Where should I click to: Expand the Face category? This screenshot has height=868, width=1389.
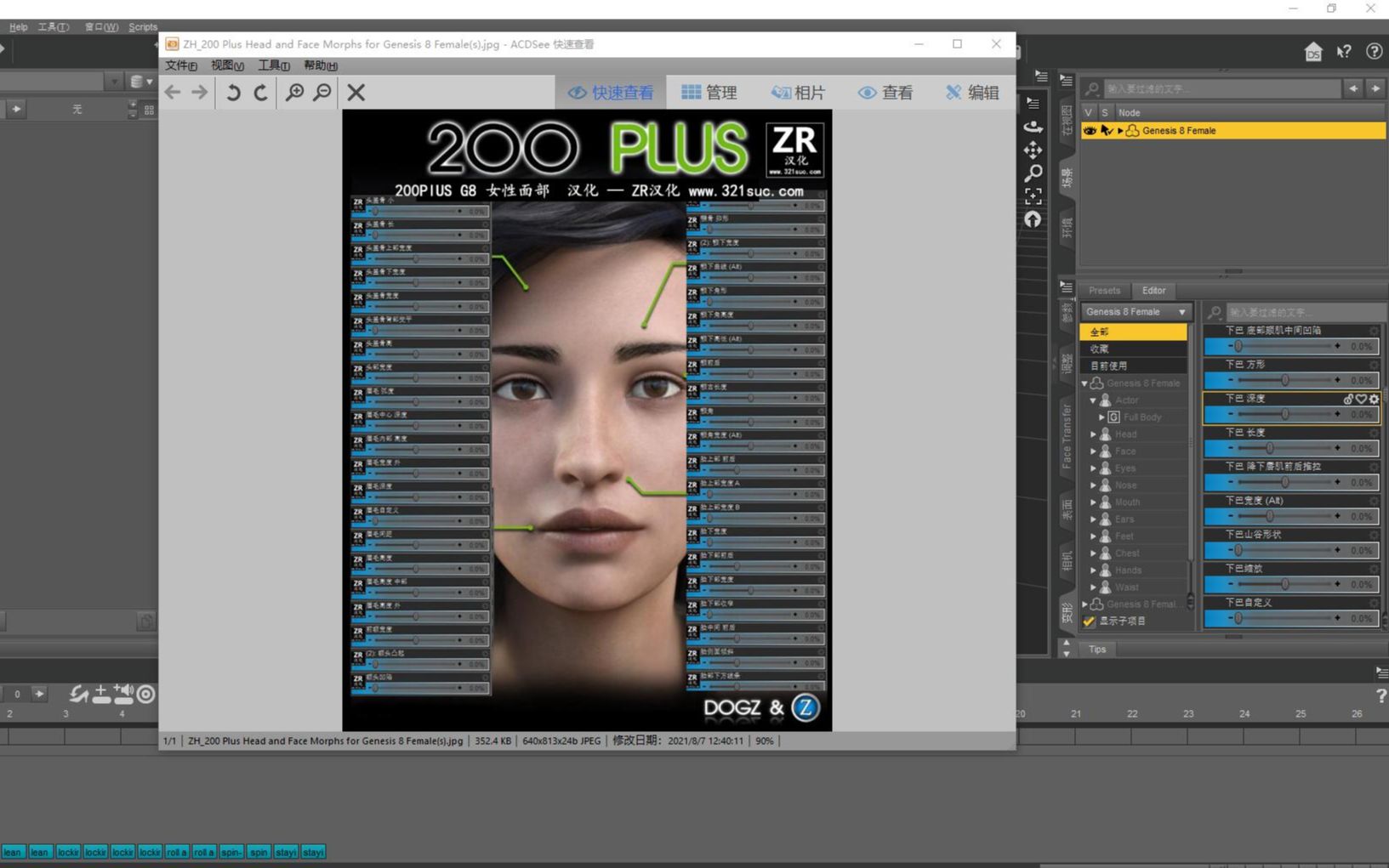click(x=1094, y=451)
